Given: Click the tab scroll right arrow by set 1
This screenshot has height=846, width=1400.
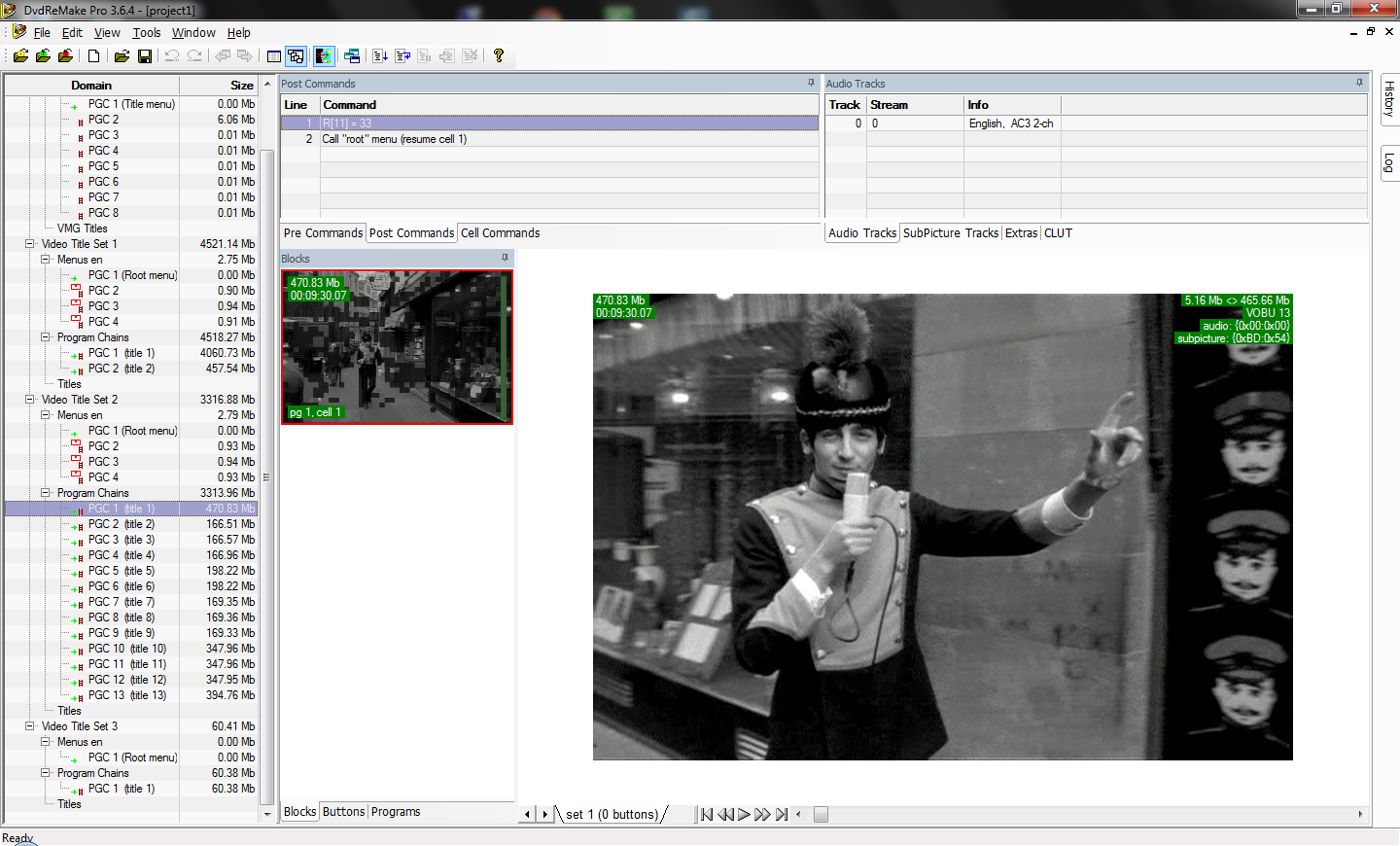Looking at the screenshot, I should (545, 815).
